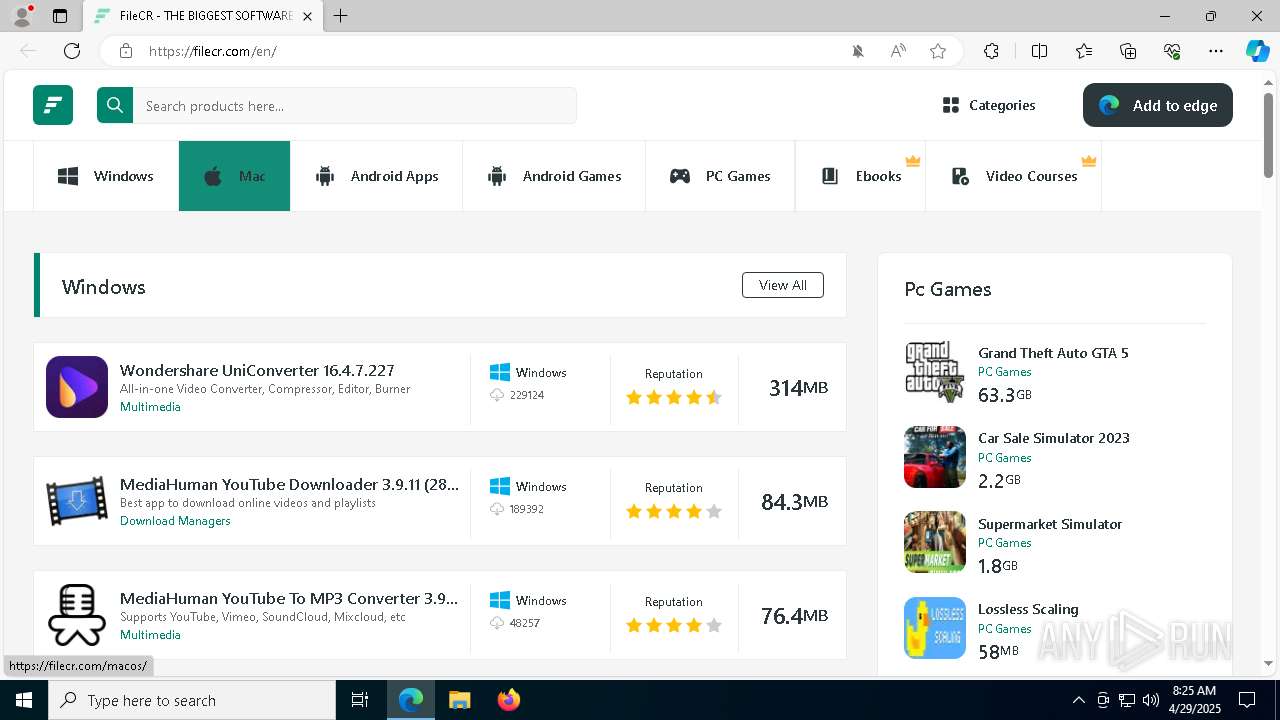
Task: Open Browser essentials heart icon
Action: click(x=1172, y=51)
